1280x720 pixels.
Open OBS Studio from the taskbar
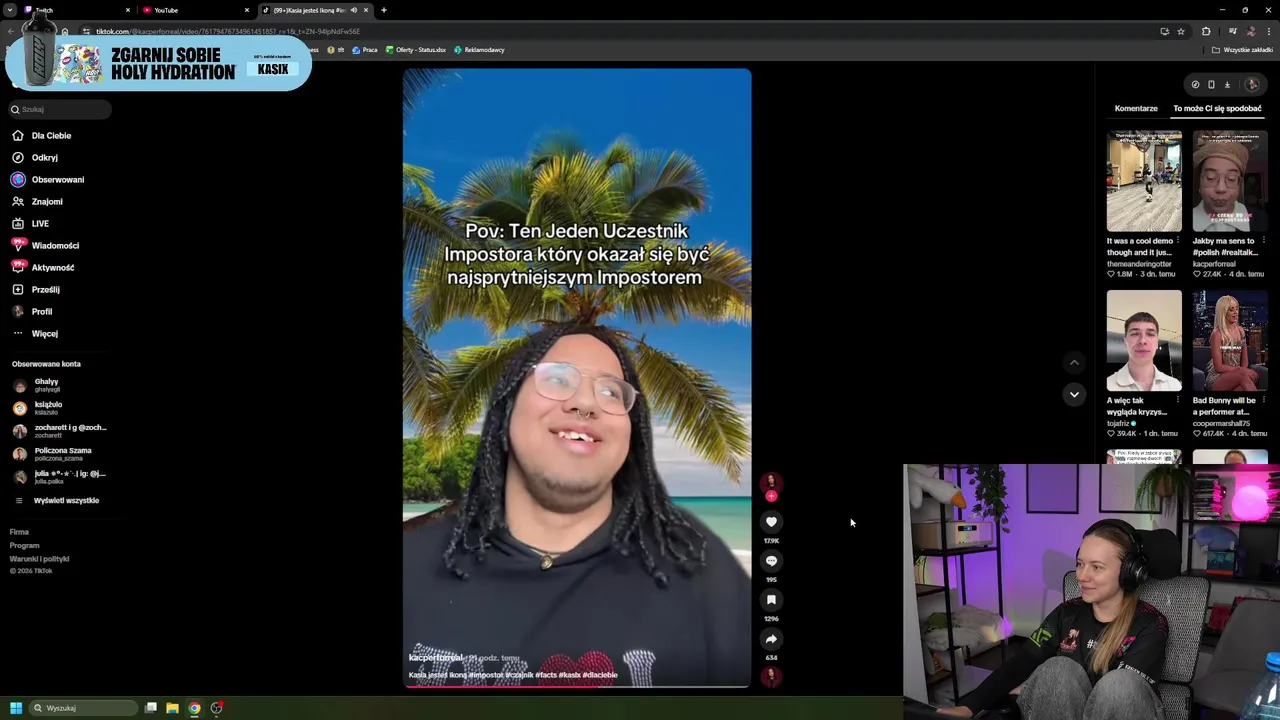click(216, 708)
